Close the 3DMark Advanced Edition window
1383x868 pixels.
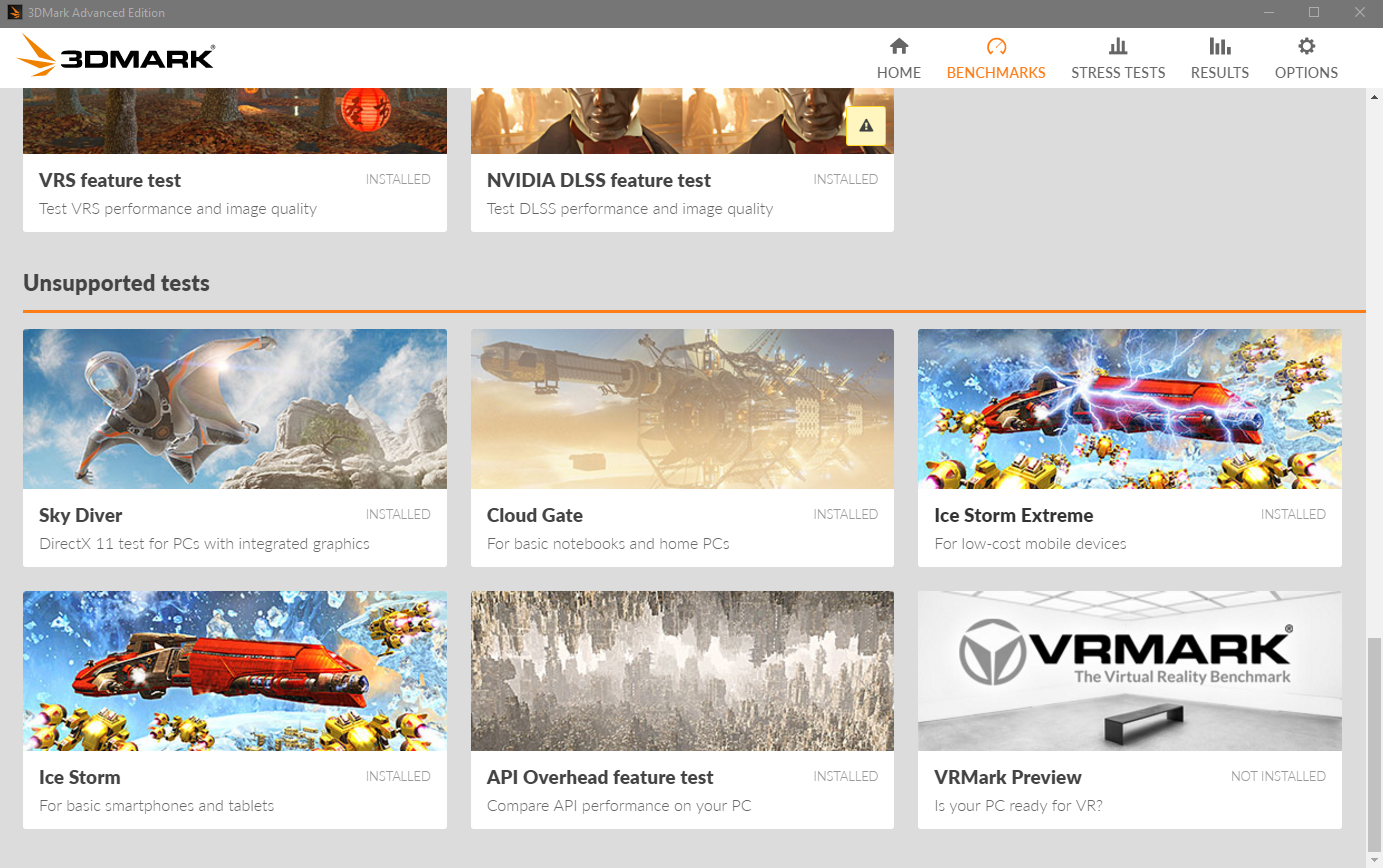coord(1360,13)
